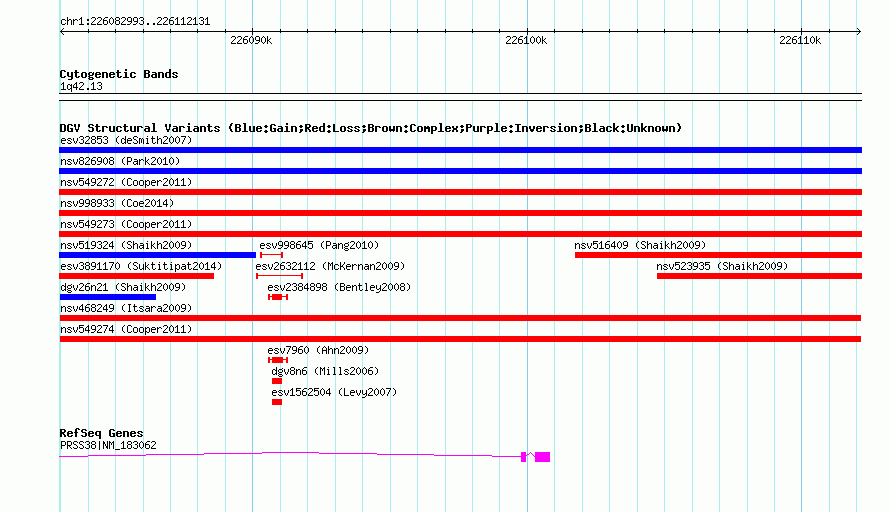Click the esv3891170 (Suktitipat2014) label
The width and height of the screenshot is (890, 512).
click(x=141, y=266)
